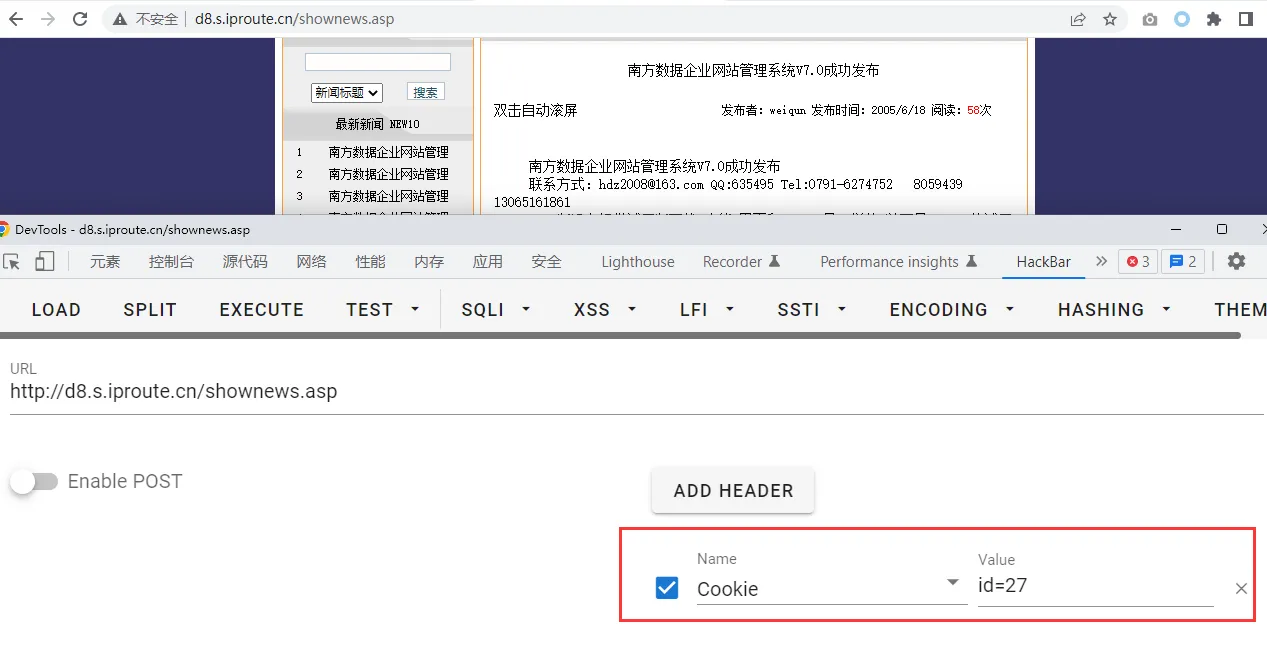Show more DevTools tabs chevron

[1101, 261]
